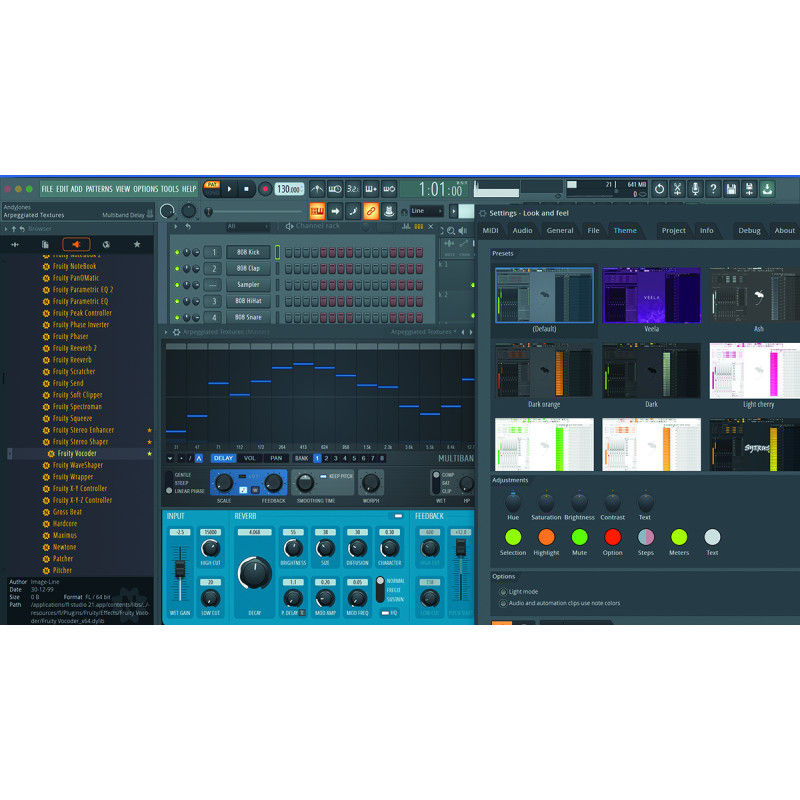Image resolution: width=800 pixels, height=800 pixels.
Task: Open the metronome icon in toolbar
Action: click(317, 189)
